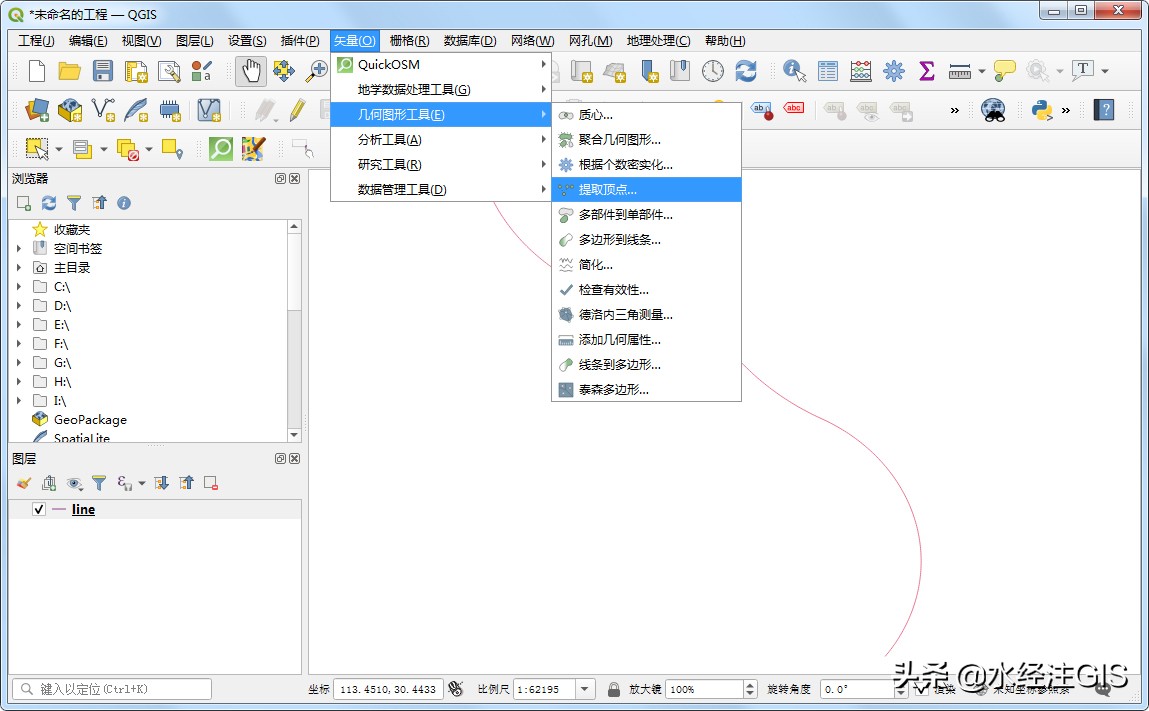Select the Pan Map hand tool
Screen dimensions: 1149x711
pyautogui.click(x=251, y=71)
